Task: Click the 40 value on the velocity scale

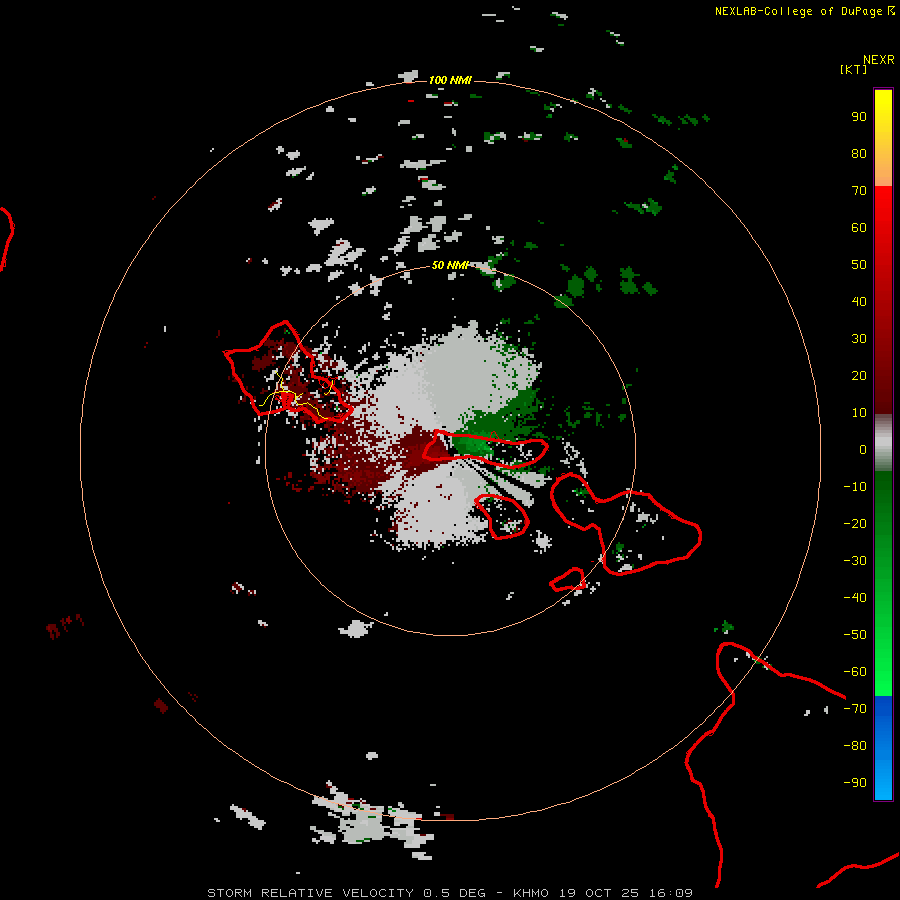Action: pyautogui.click(x=859, y=301)
